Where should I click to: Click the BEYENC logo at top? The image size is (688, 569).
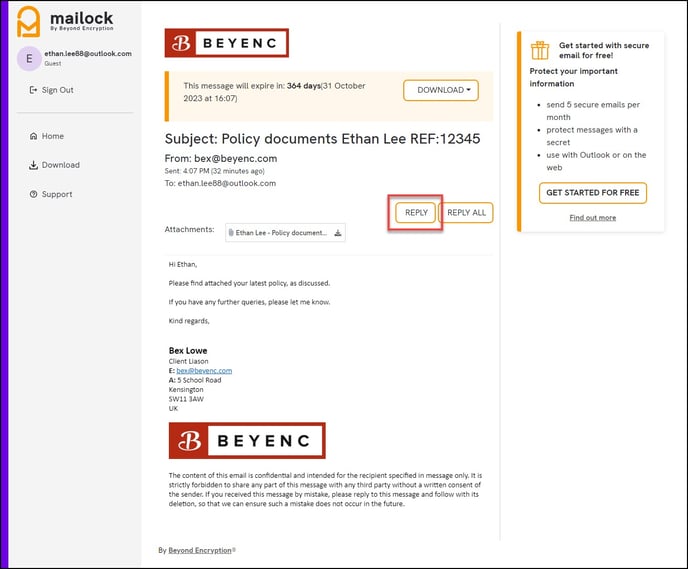226,43
